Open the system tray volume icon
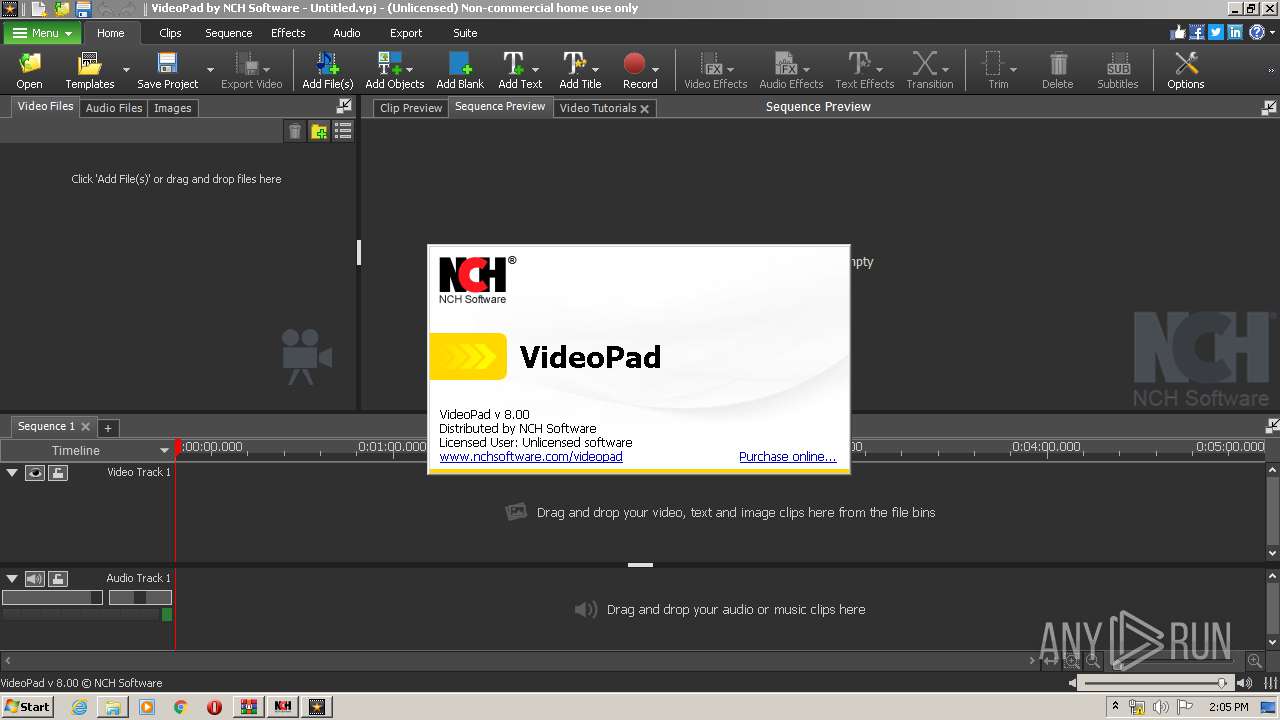Screen dimensions: 1280x720 (x=1161, y=707)
